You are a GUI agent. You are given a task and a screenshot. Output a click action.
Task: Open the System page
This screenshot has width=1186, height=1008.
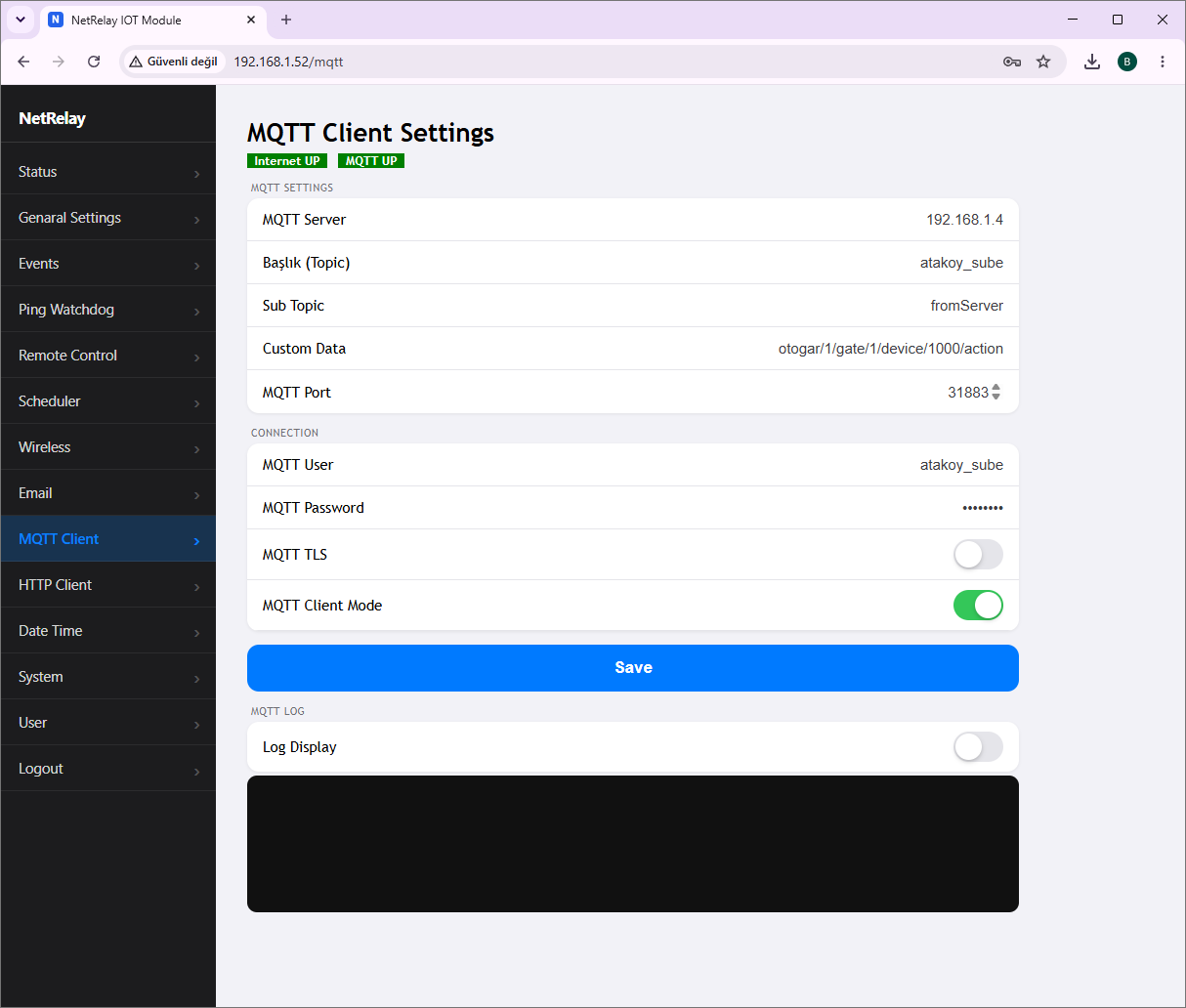[x=108, y=677]
